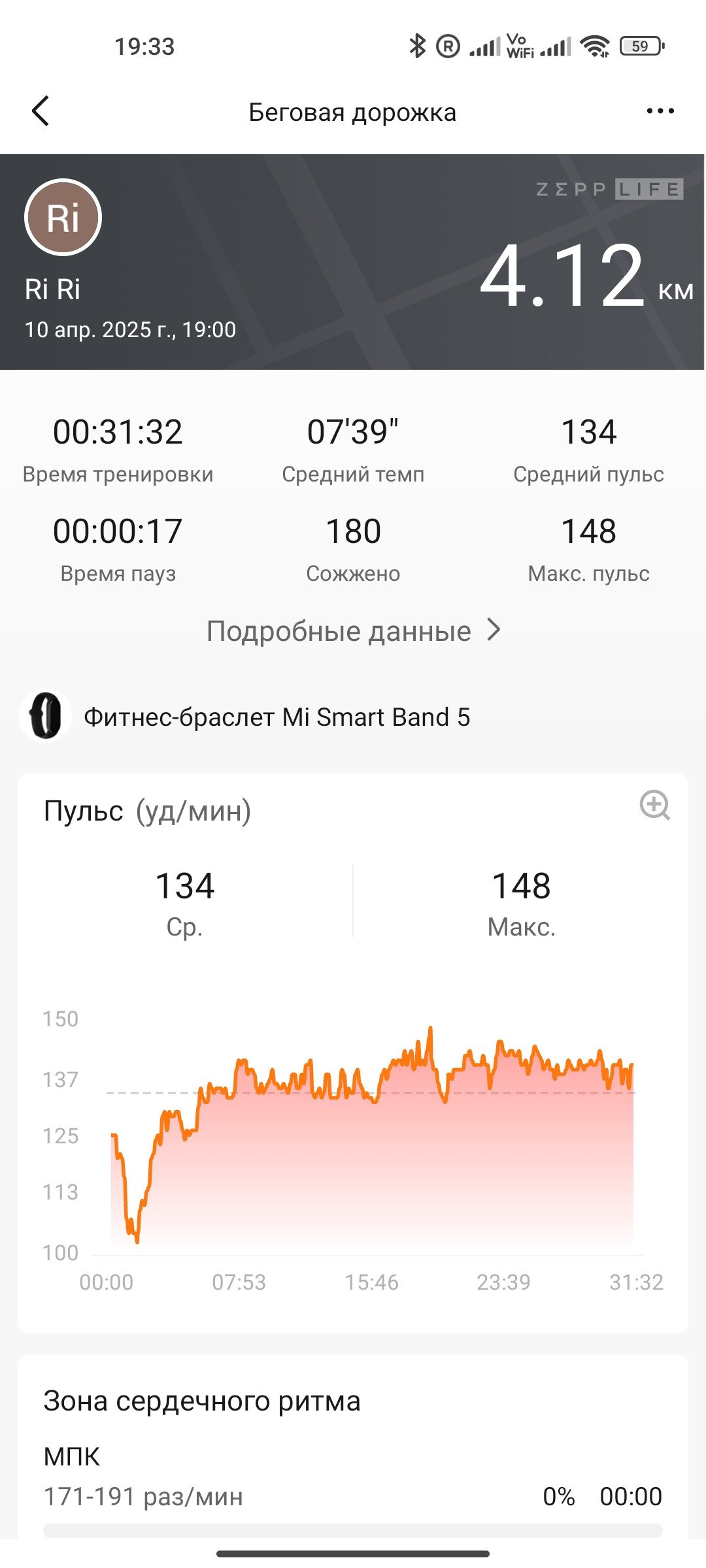
Task: Tap the 4.12 км distance value
Action: click(x=586, y=276)
